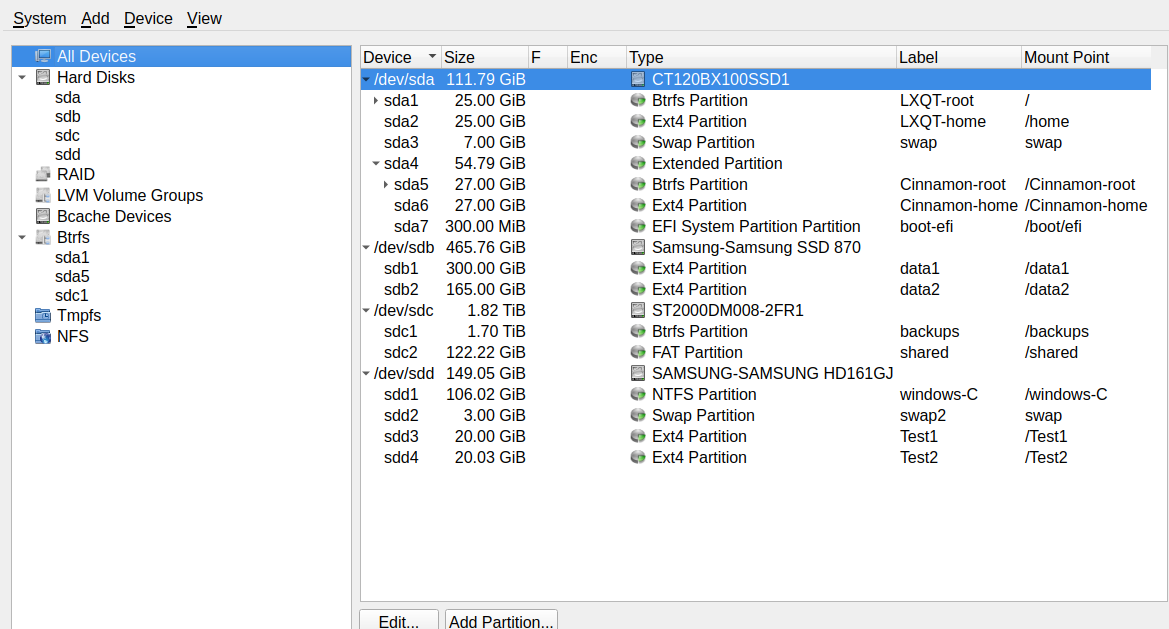Click the Hard Disks drive icon
This screenshot has height=629, width=1169.
[43, 77]
